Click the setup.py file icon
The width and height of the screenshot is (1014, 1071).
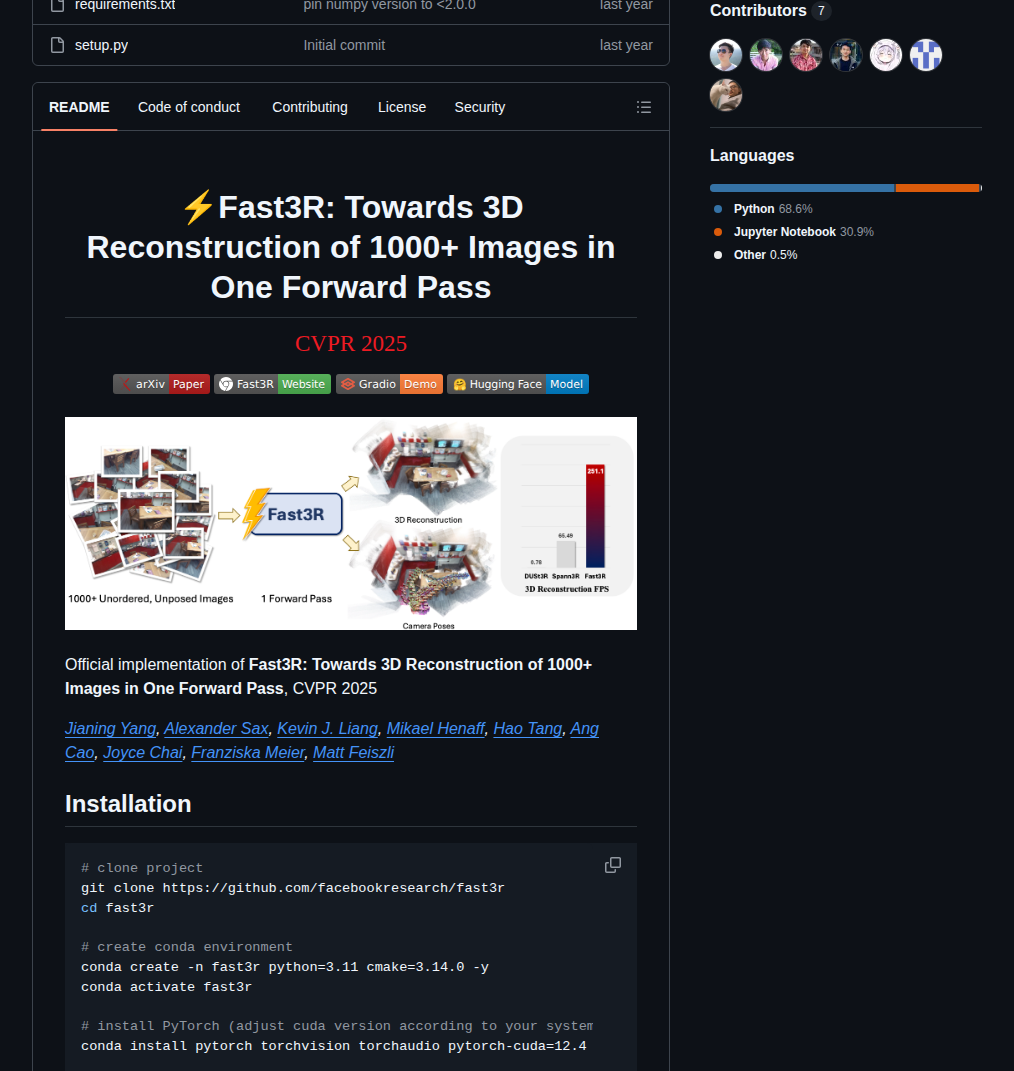click(x=57, y=45)
